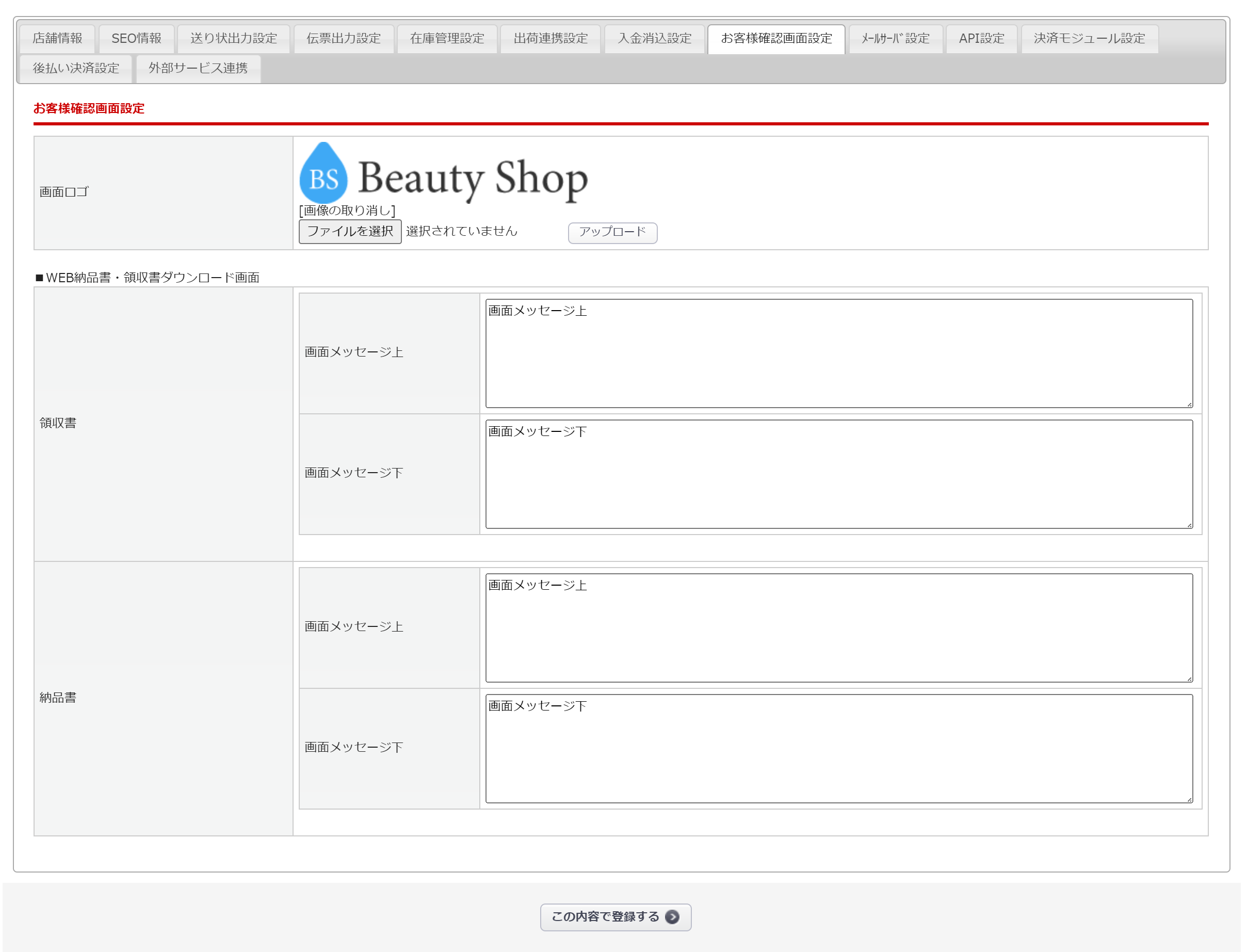
Task: Click the 画像の取り消し link
Action: point(347,211)
